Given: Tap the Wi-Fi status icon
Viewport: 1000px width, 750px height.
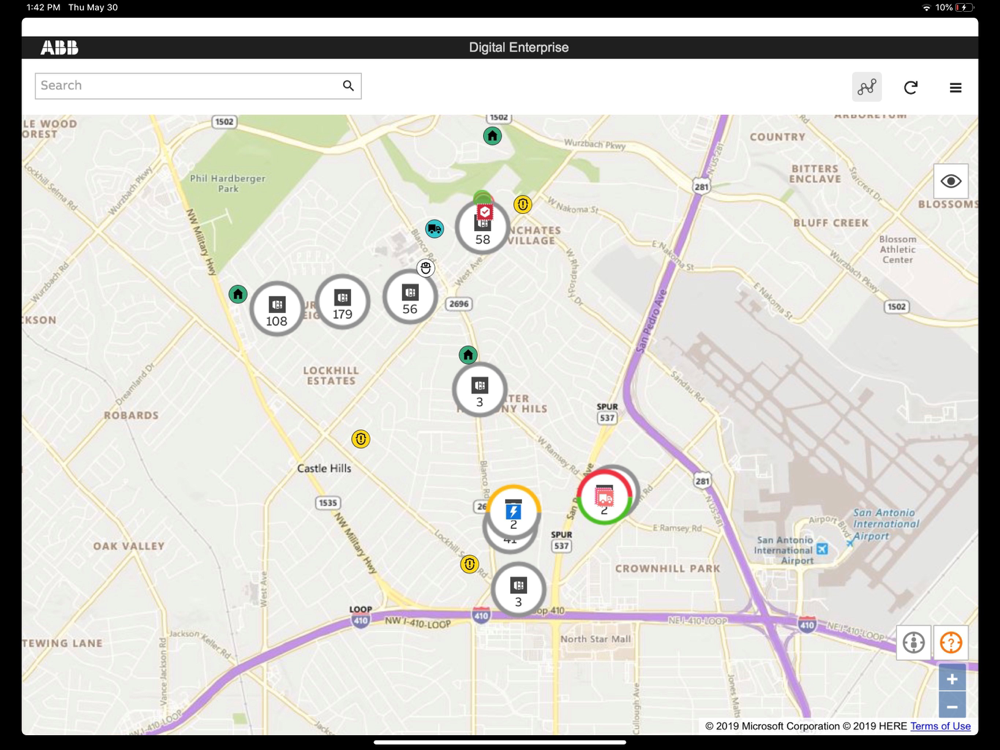Looking at the screenshot, I should tap(926, 8).
